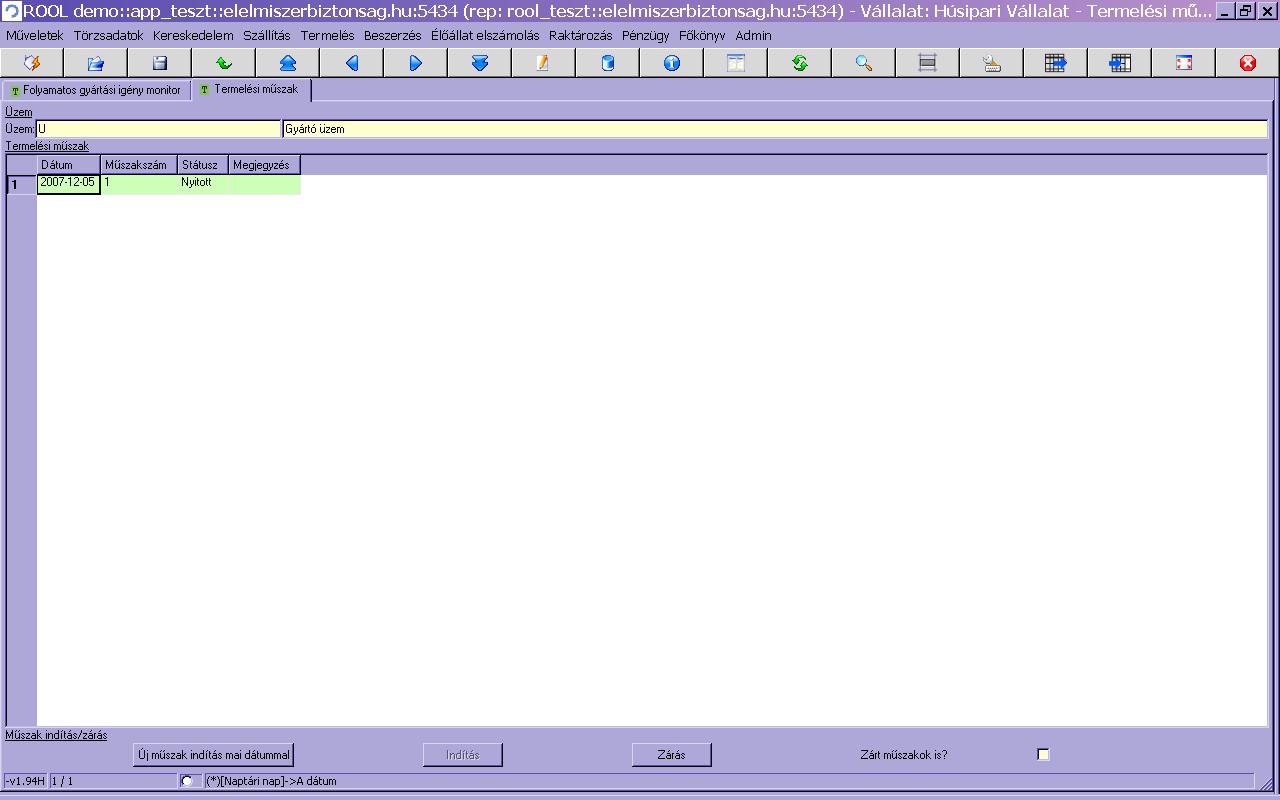The width and height of the screenshot is (1280, 800).
Task: Go to next record with right arrow
Action: [x=416, y=63]
